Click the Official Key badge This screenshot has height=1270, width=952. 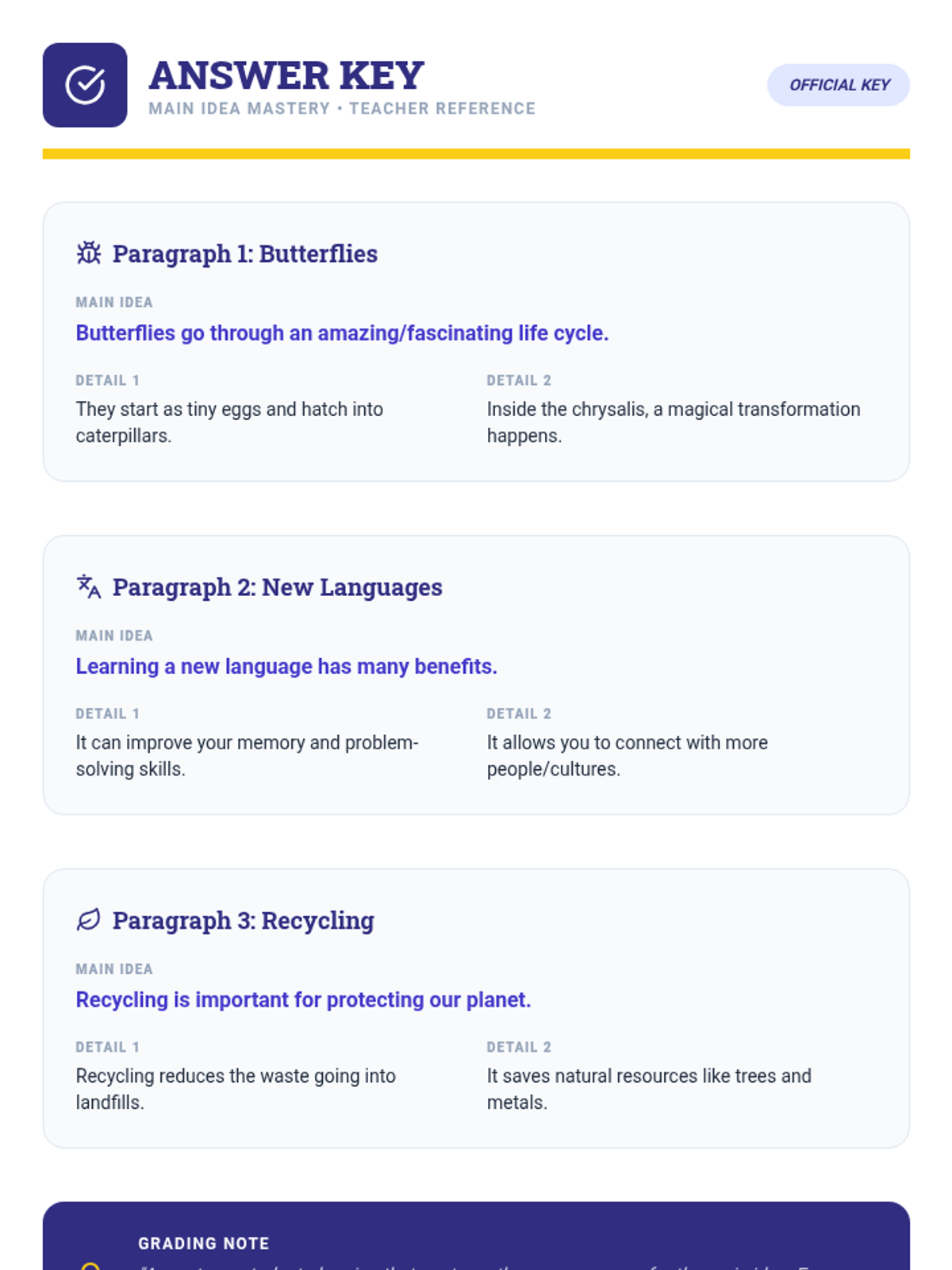[838, 85]
